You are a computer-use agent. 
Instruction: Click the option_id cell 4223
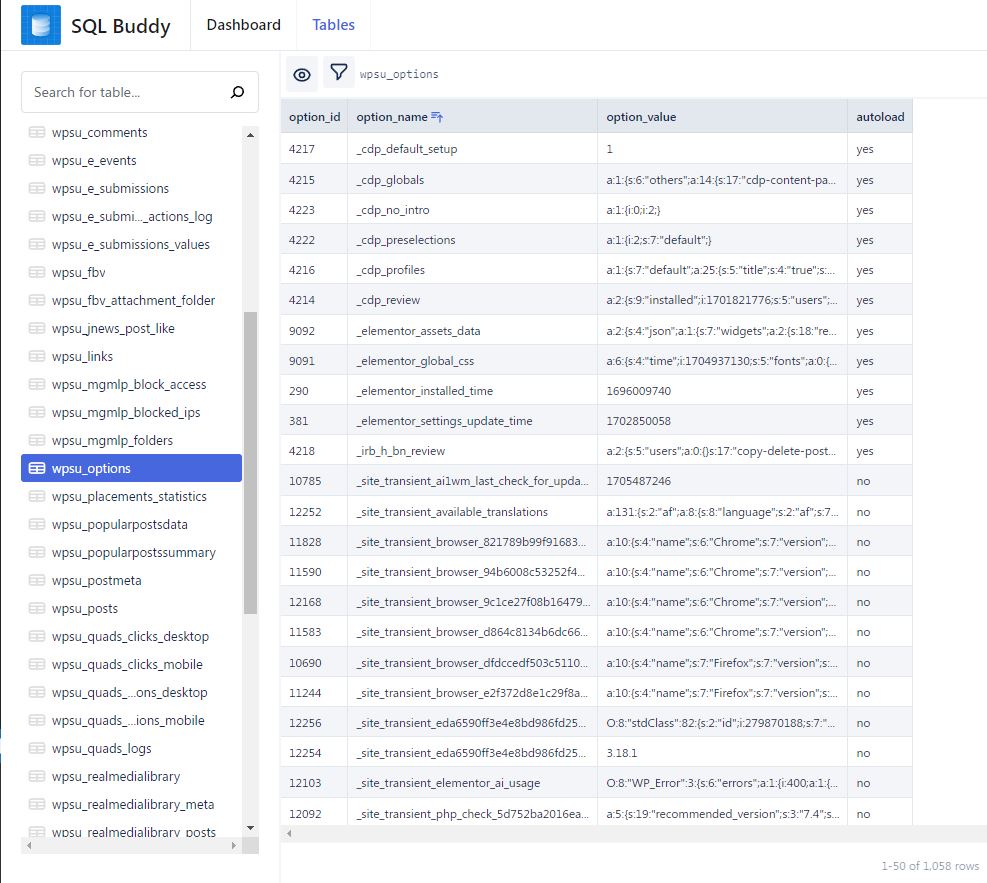[314, 210]
